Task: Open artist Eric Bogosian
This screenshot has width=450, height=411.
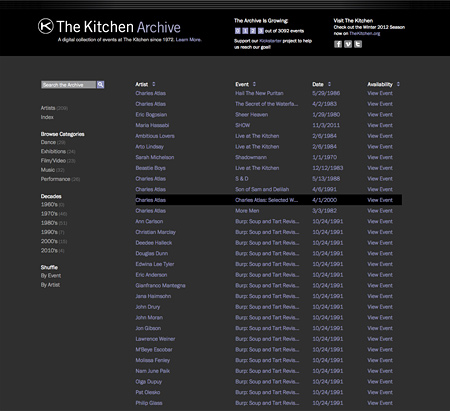Action: click(151, 115)
